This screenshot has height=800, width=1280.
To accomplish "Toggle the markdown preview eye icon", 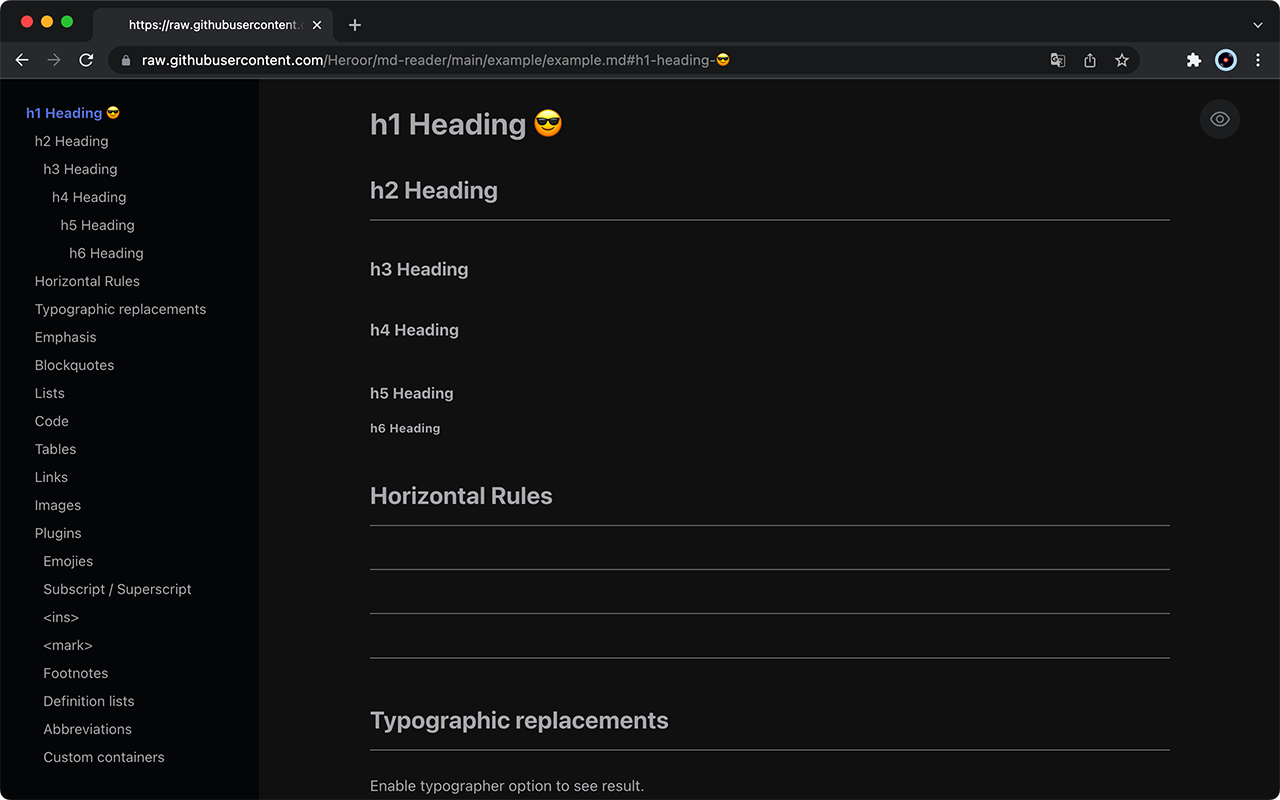I will pos(1219,119).
